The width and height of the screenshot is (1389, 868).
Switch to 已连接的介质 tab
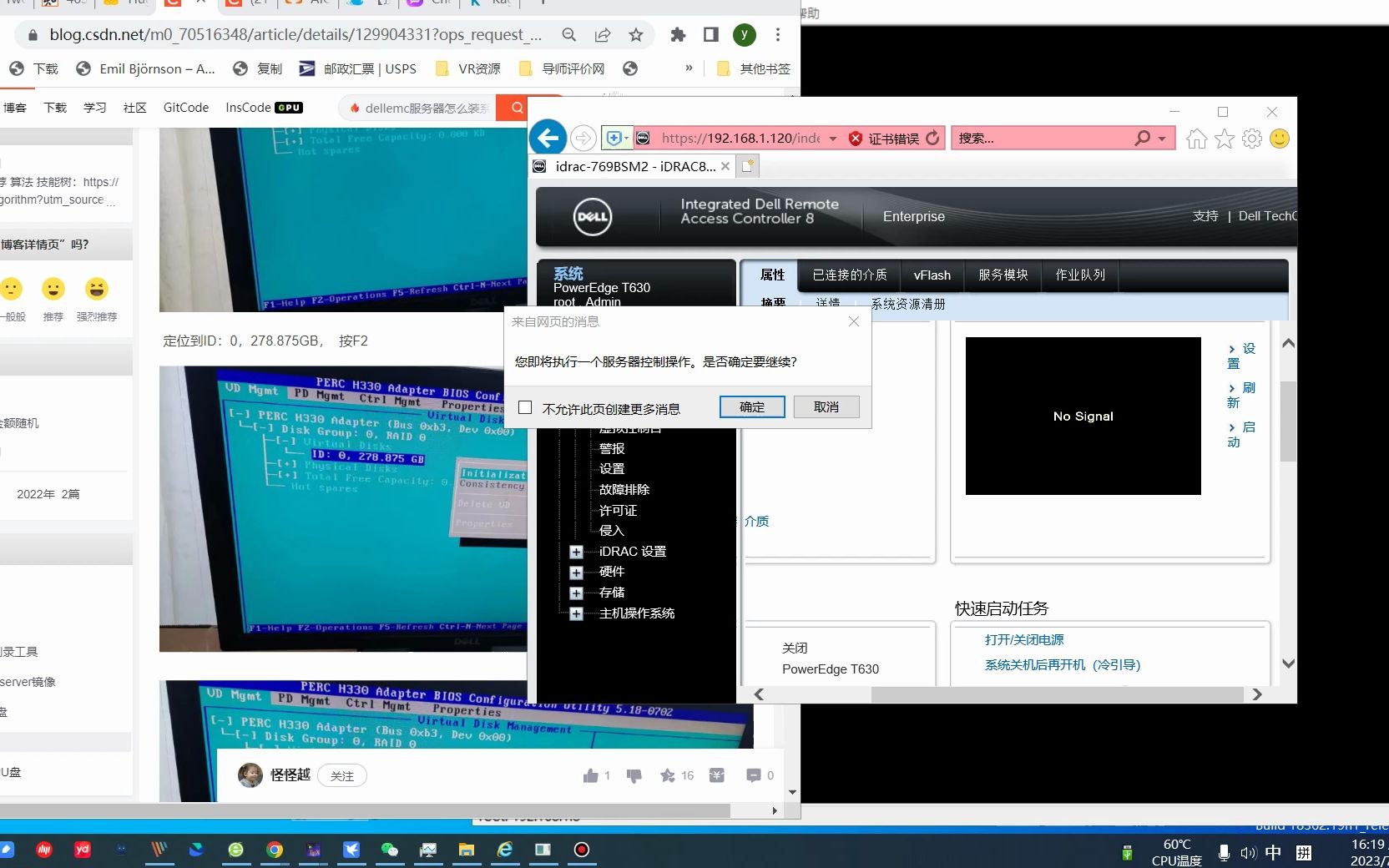[850, 275]
